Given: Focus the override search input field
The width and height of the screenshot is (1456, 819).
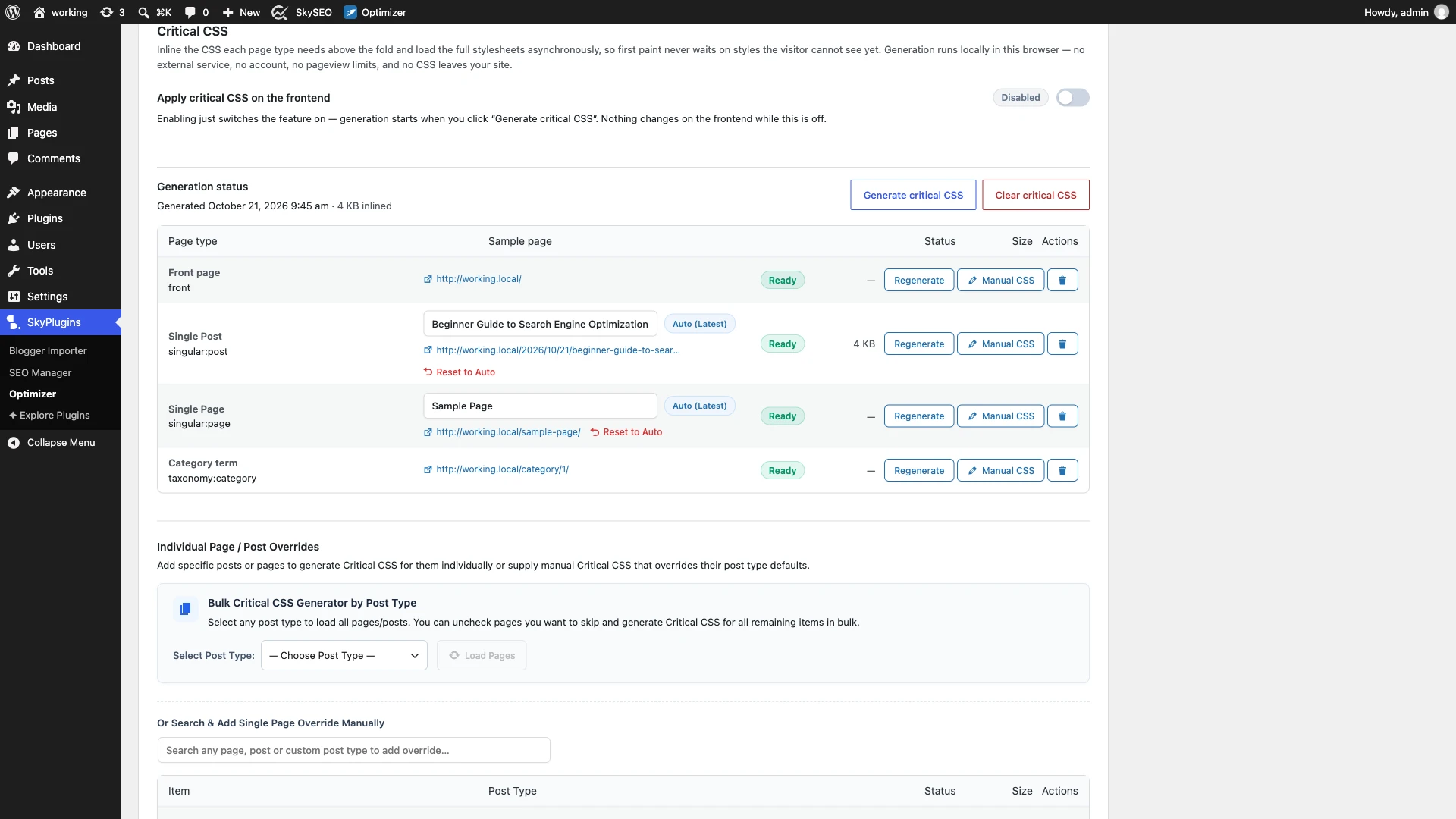Looking at the screenshot, I should pos(353,751).
